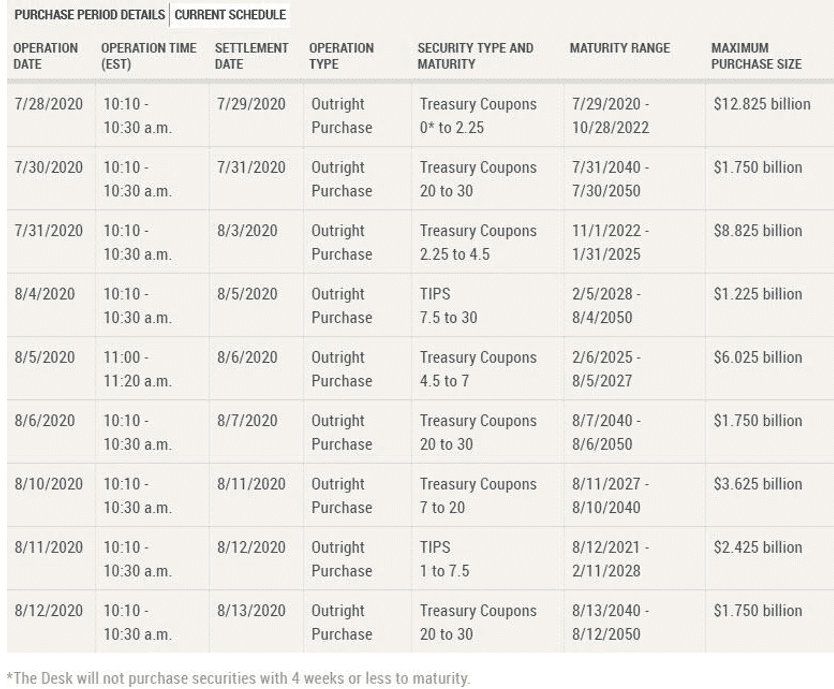
Task: Select the $3.625 billion purchase size cell
Action: (x=757, y=485)
